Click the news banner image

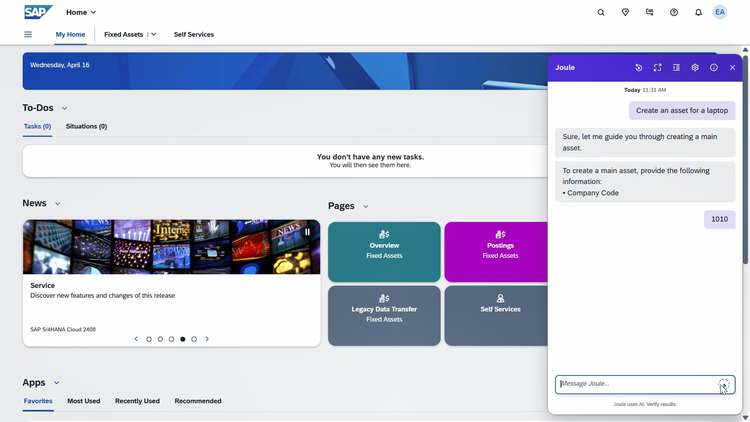pos(172,247)
